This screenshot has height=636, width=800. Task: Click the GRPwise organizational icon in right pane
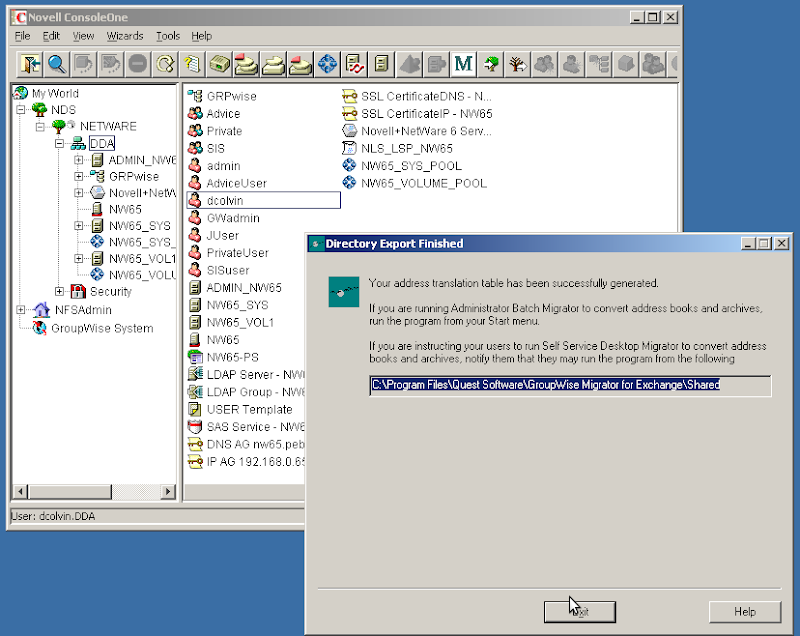[195, 96]
